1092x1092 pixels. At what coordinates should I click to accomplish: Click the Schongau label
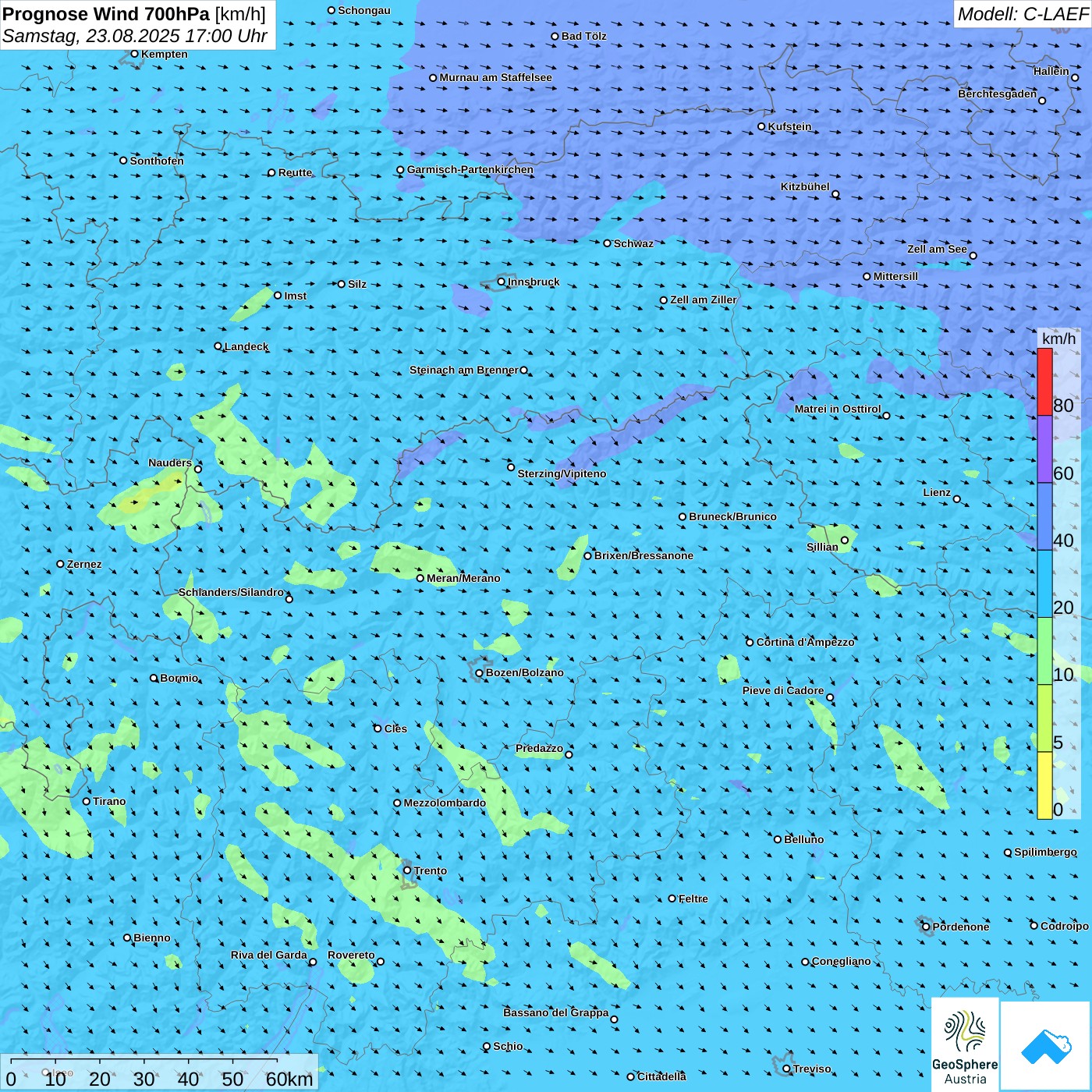[x=364, y=10]
